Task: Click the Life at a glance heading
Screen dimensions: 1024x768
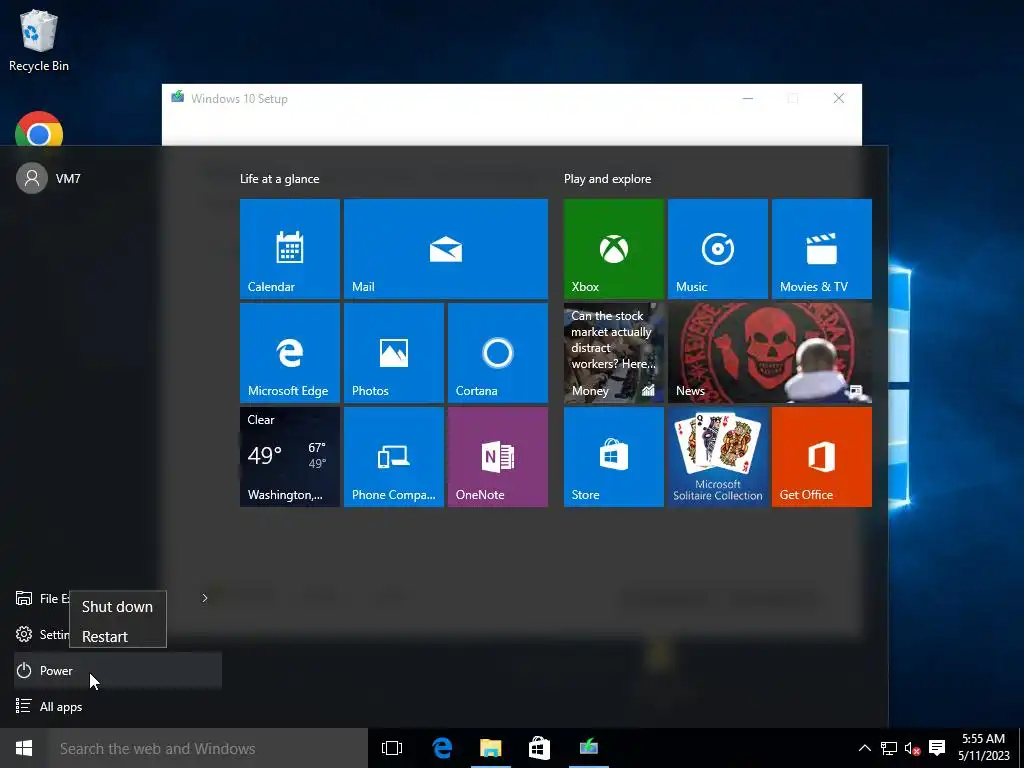Action: pyautogui.click(x=280, y=179)
